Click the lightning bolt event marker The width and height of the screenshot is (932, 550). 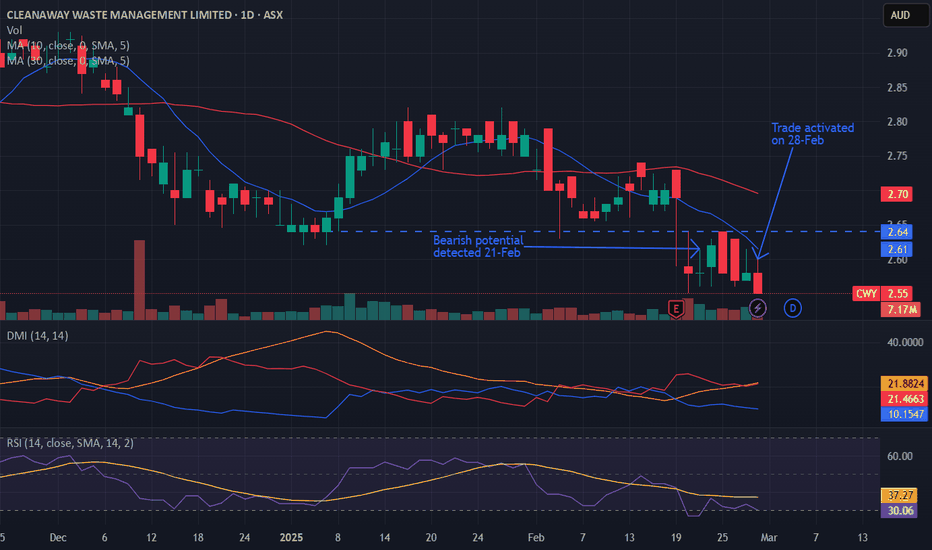[x=758, y=308]
